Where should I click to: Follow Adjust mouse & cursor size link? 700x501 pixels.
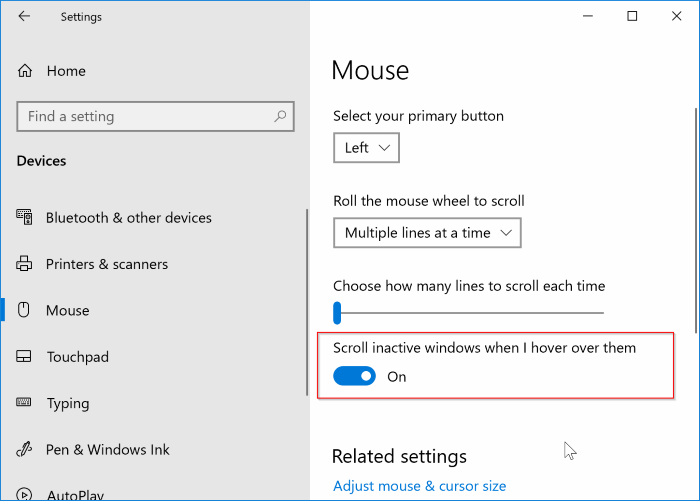pyautogui.click(x=419, y=486)
